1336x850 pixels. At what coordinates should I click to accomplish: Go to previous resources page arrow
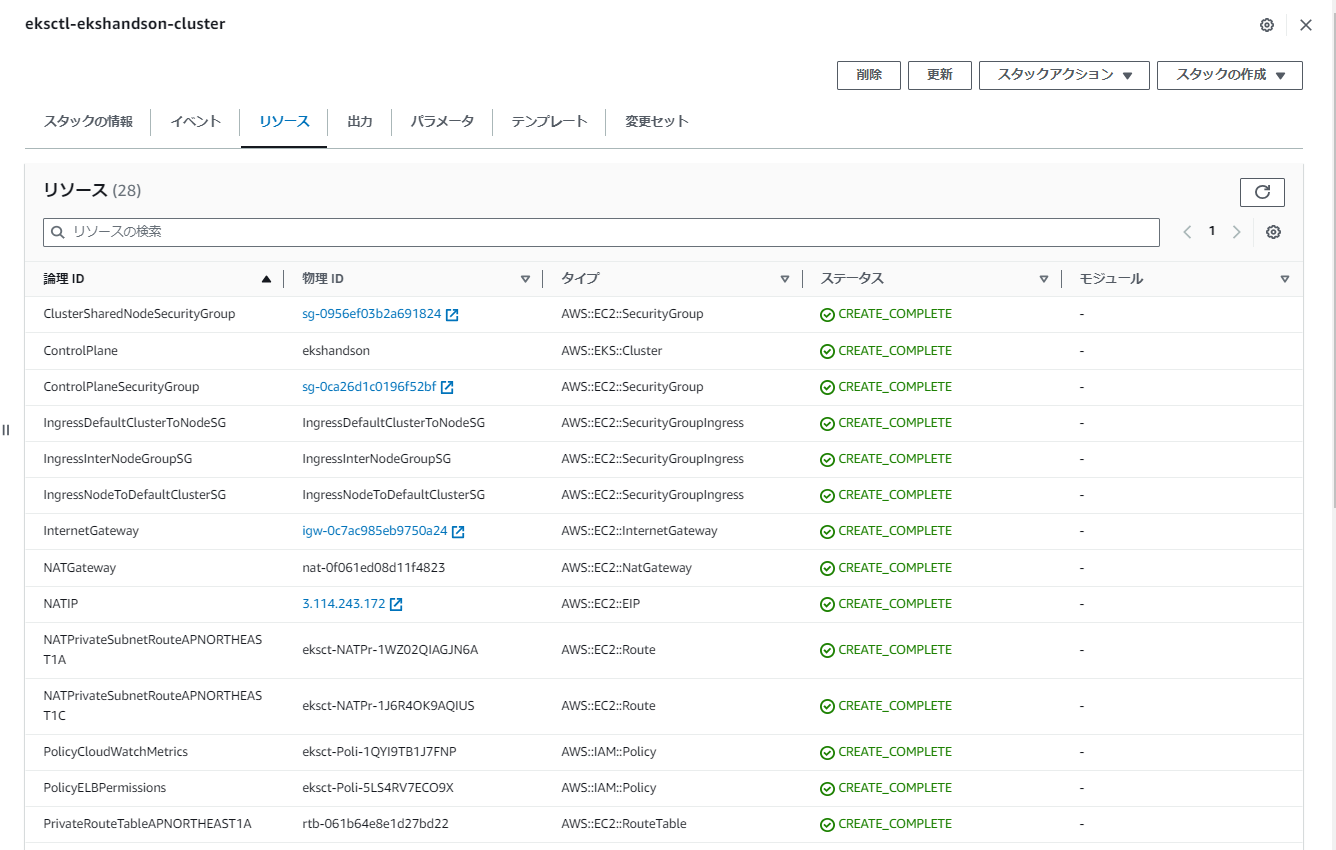point(1187,232)
